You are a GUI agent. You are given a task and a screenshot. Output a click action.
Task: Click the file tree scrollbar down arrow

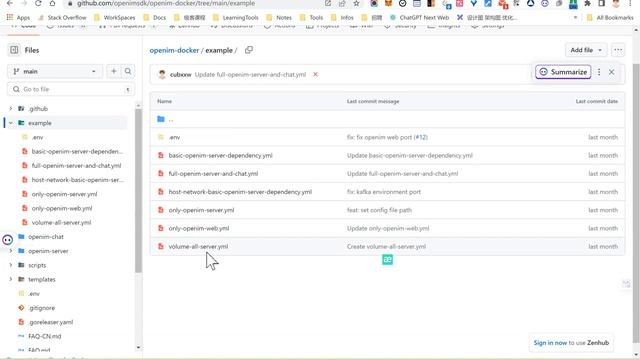click(x=138, y=347)
